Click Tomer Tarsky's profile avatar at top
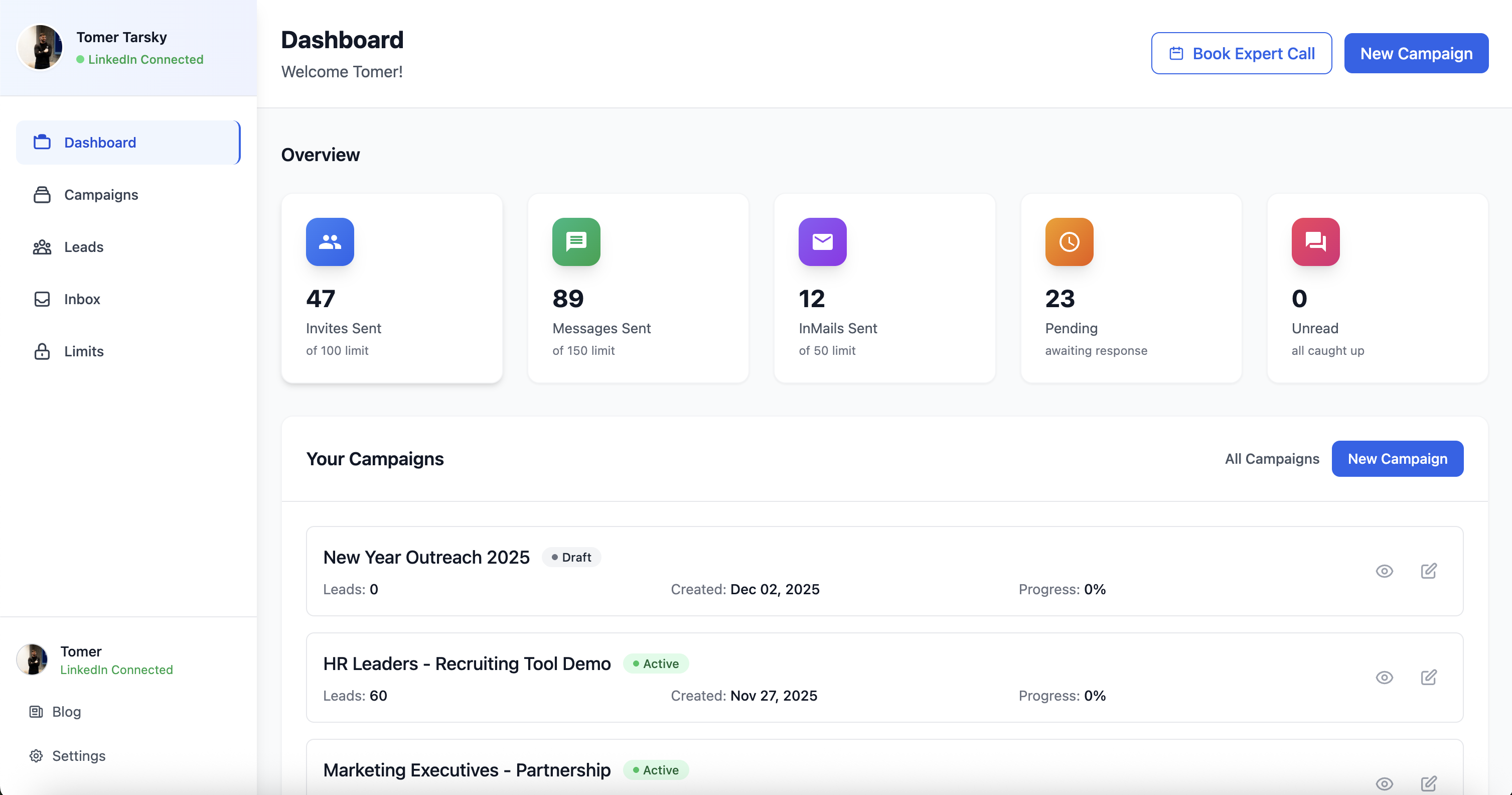 (40, 47)
